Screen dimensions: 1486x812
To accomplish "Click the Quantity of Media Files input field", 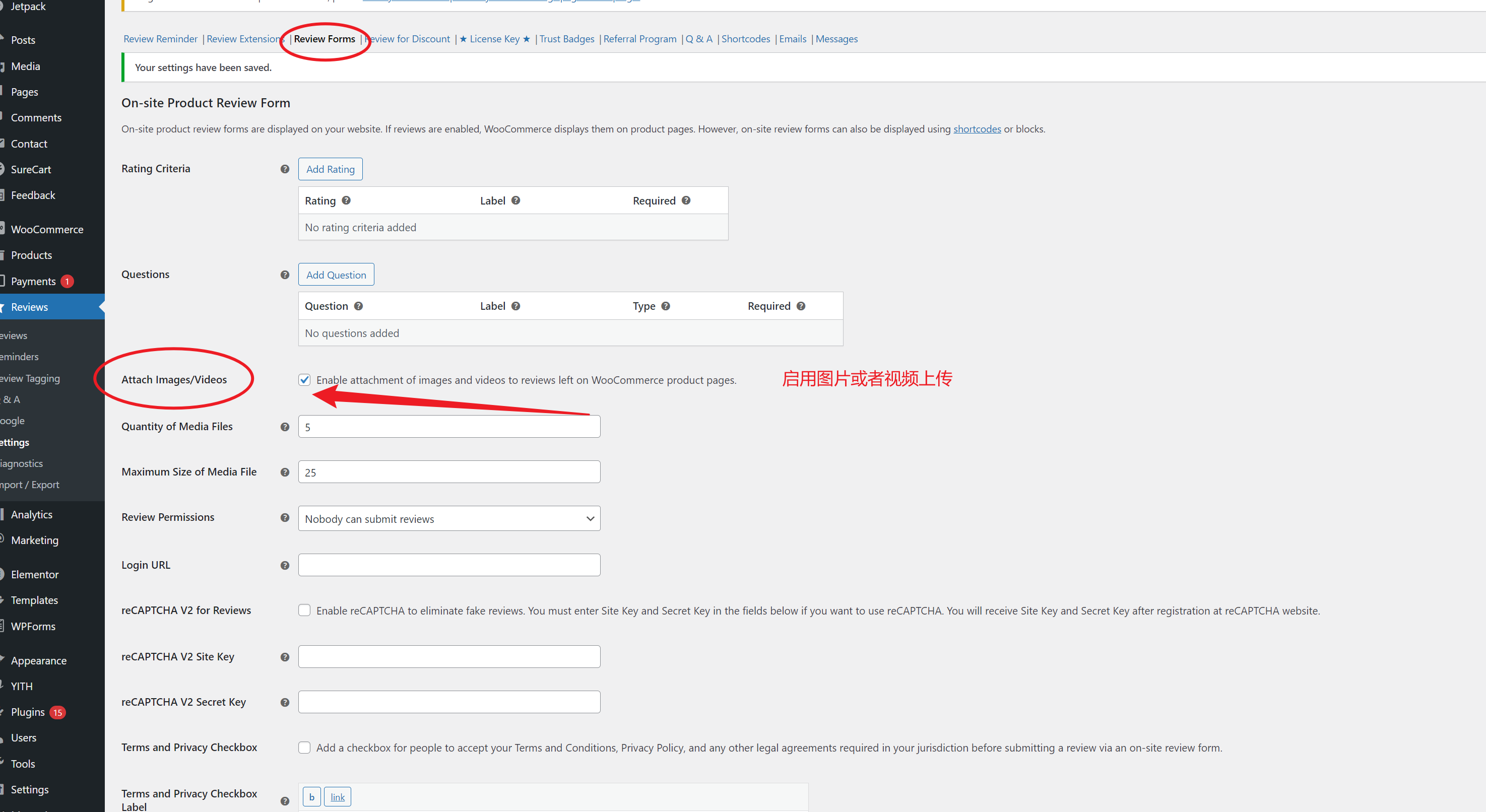I will [449, 426].
